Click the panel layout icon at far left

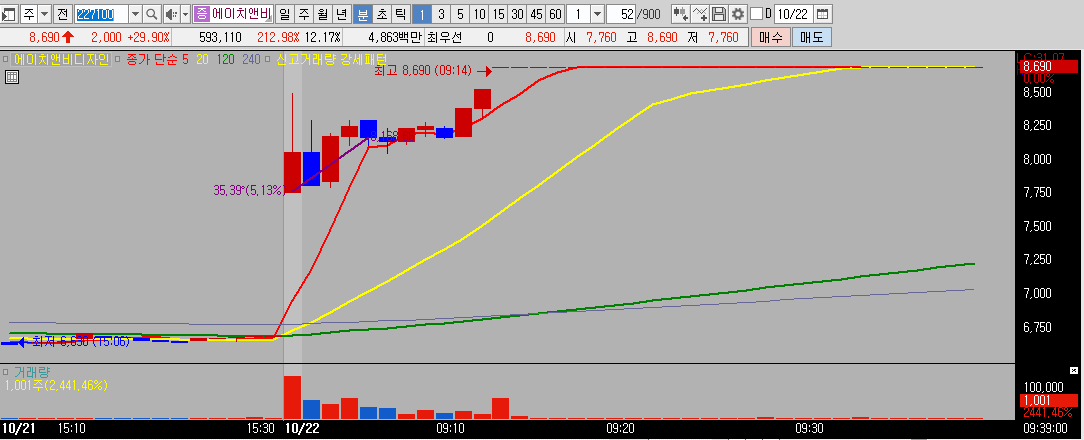[10, 13]
